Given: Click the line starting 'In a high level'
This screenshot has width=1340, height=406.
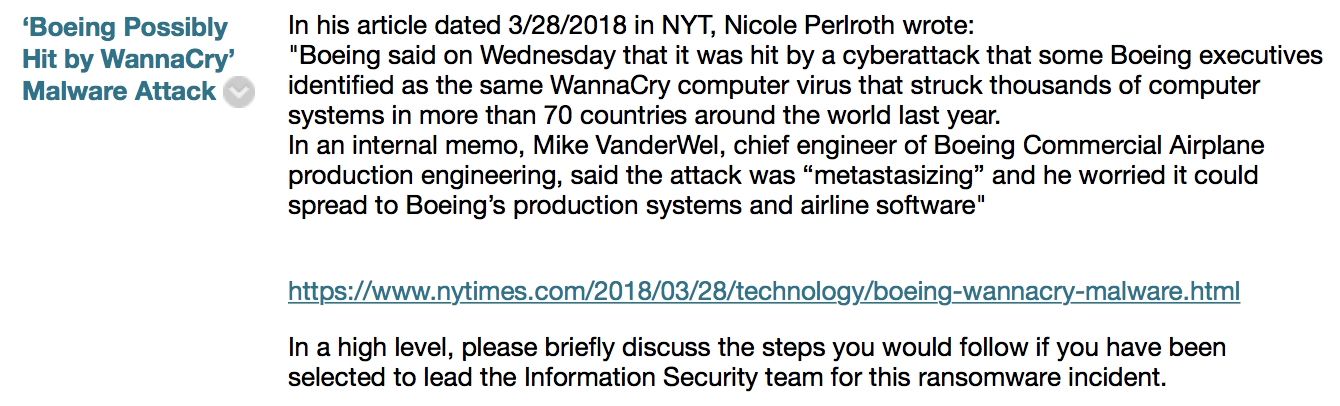Looking at the screenshot, I should [757, 349].
